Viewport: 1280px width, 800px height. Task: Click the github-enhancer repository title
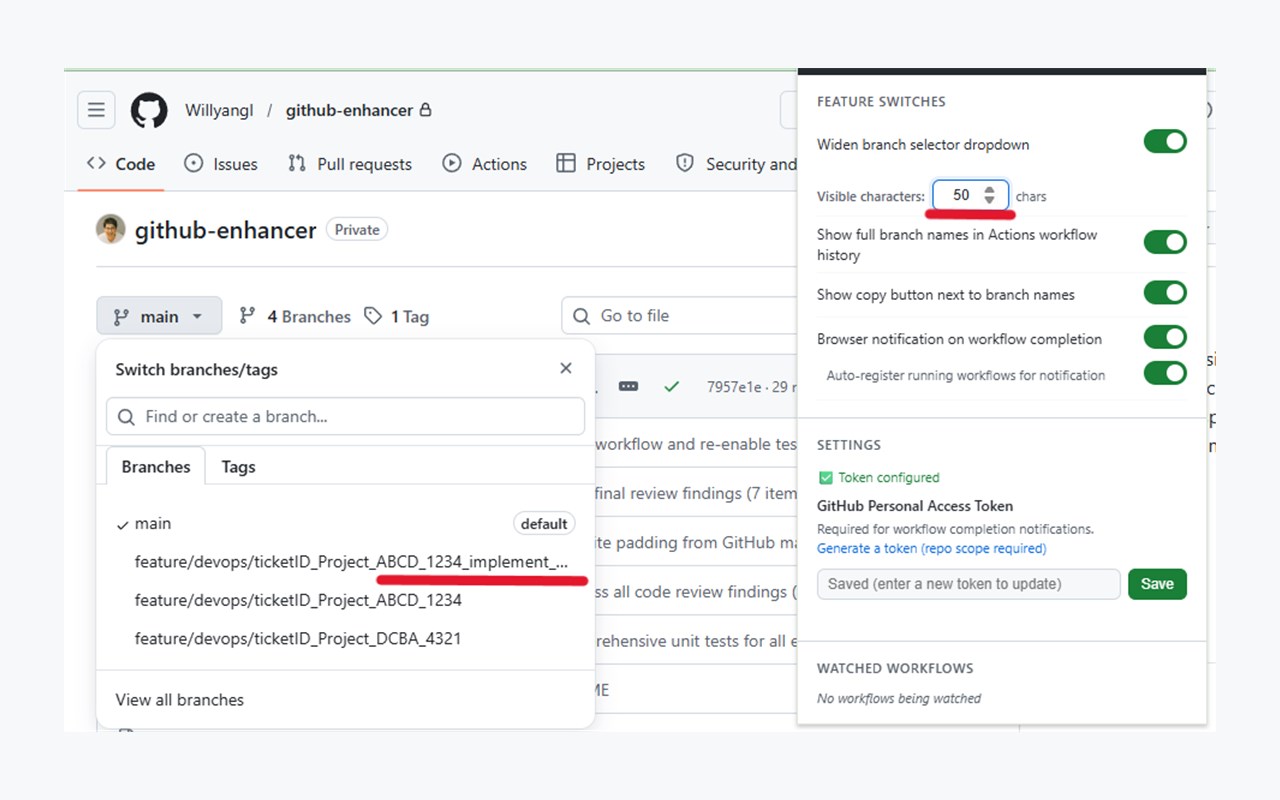point(226,230)
